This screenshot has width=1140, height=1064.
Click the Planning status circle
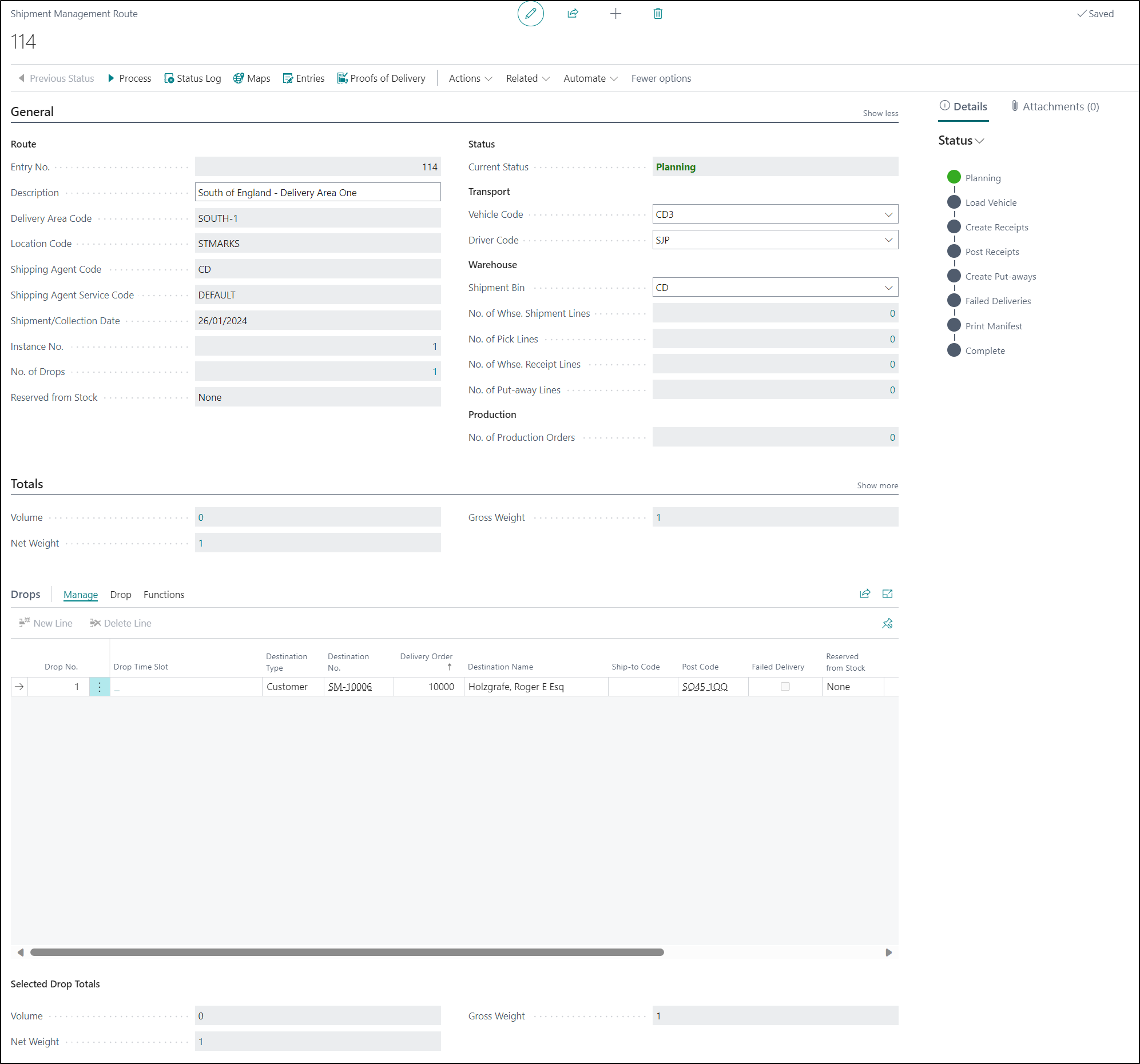pos(954,177)
